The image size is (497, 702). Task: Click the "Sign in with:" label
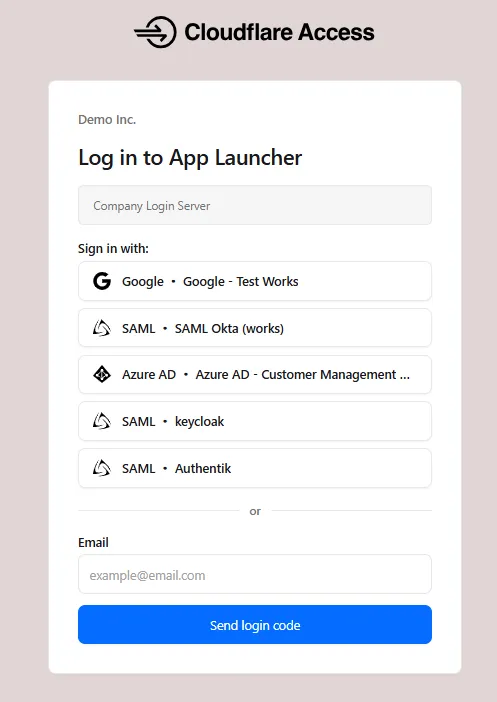coord(113,248)
